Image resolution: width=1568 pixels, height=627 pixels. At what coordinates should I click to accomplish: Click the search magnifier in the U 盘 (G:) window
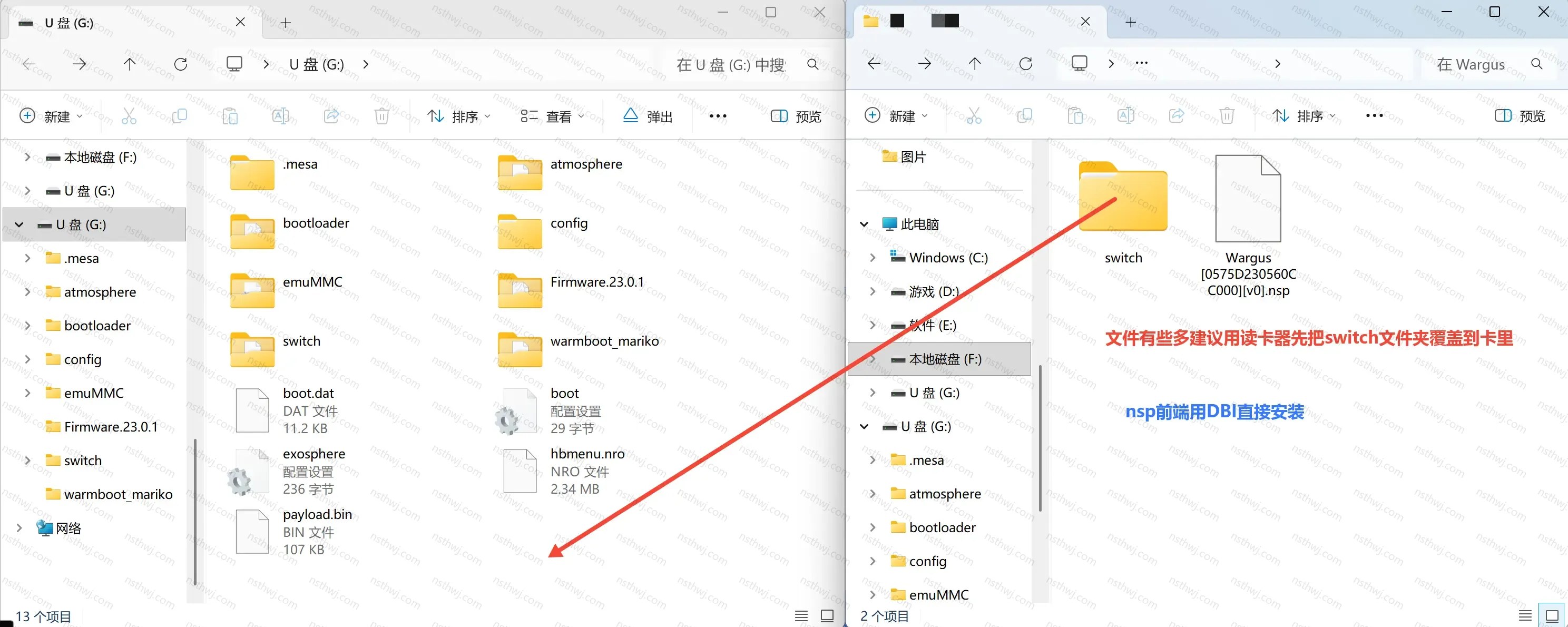tap(812, 64)
